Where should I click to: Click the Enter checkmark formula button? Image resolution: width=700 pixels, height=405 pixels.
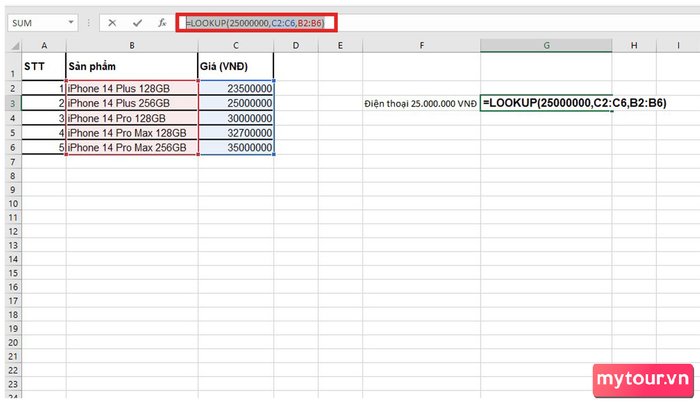[137, 23]
